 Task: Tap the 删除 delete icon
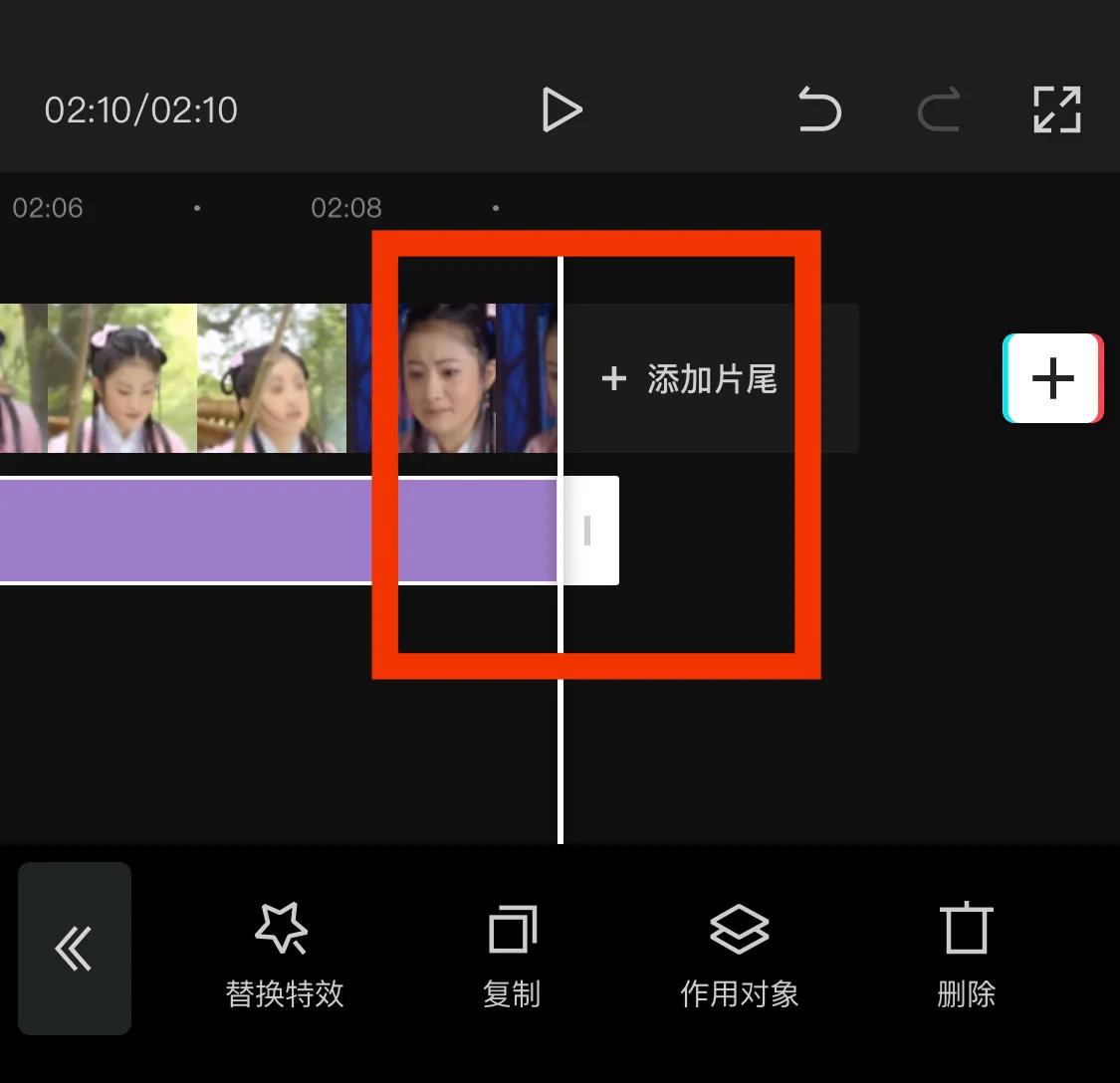965,928
